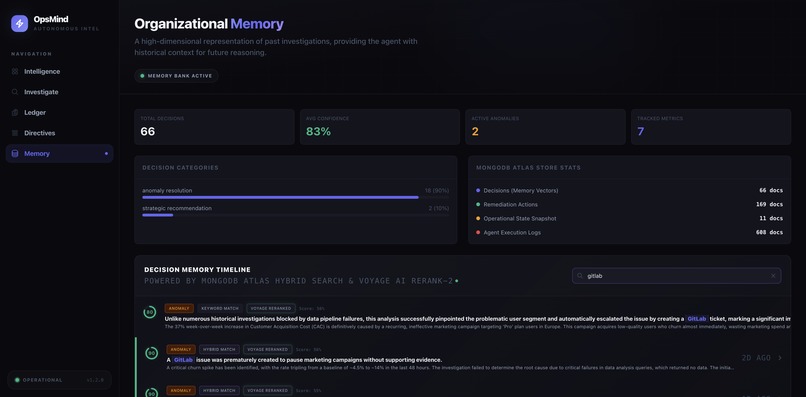
Task: Click the 'Agent Execution Logs' label
Action: point(512,232)
